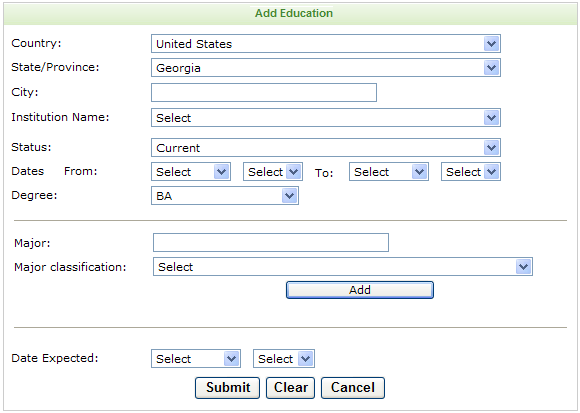Open the Major classification dropdown

(x=343, y=267)
